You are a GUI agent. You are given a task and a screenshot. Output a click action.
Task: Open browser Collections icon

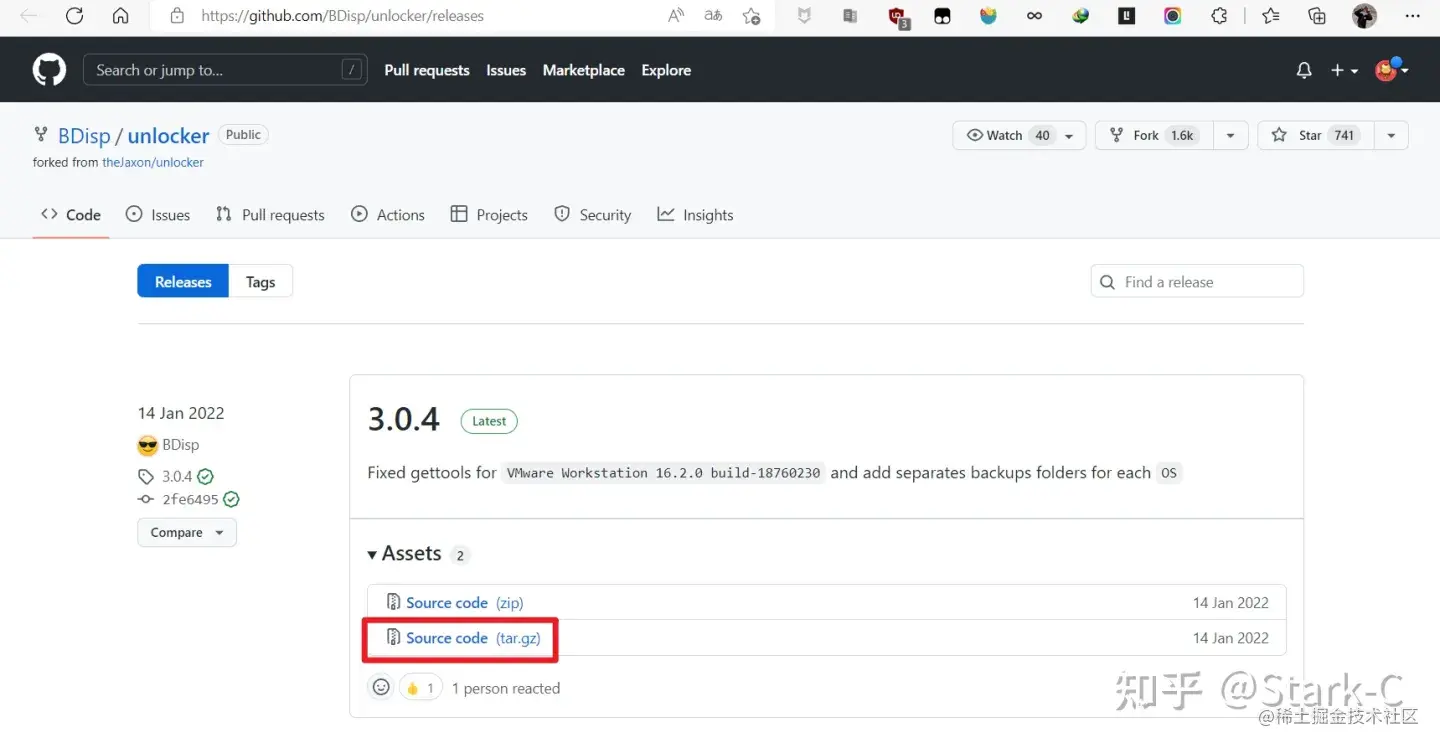coord(1317,16)
